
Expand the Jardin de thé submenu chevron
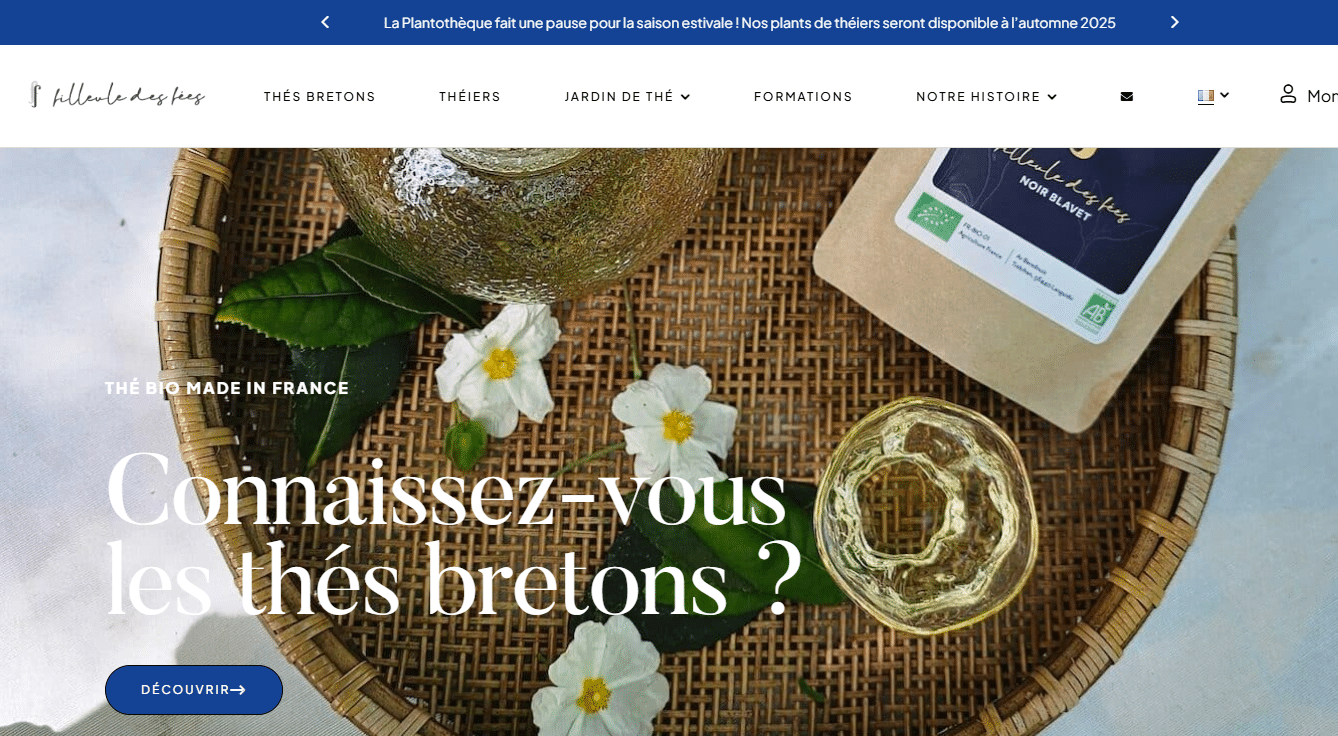(685, 97)
